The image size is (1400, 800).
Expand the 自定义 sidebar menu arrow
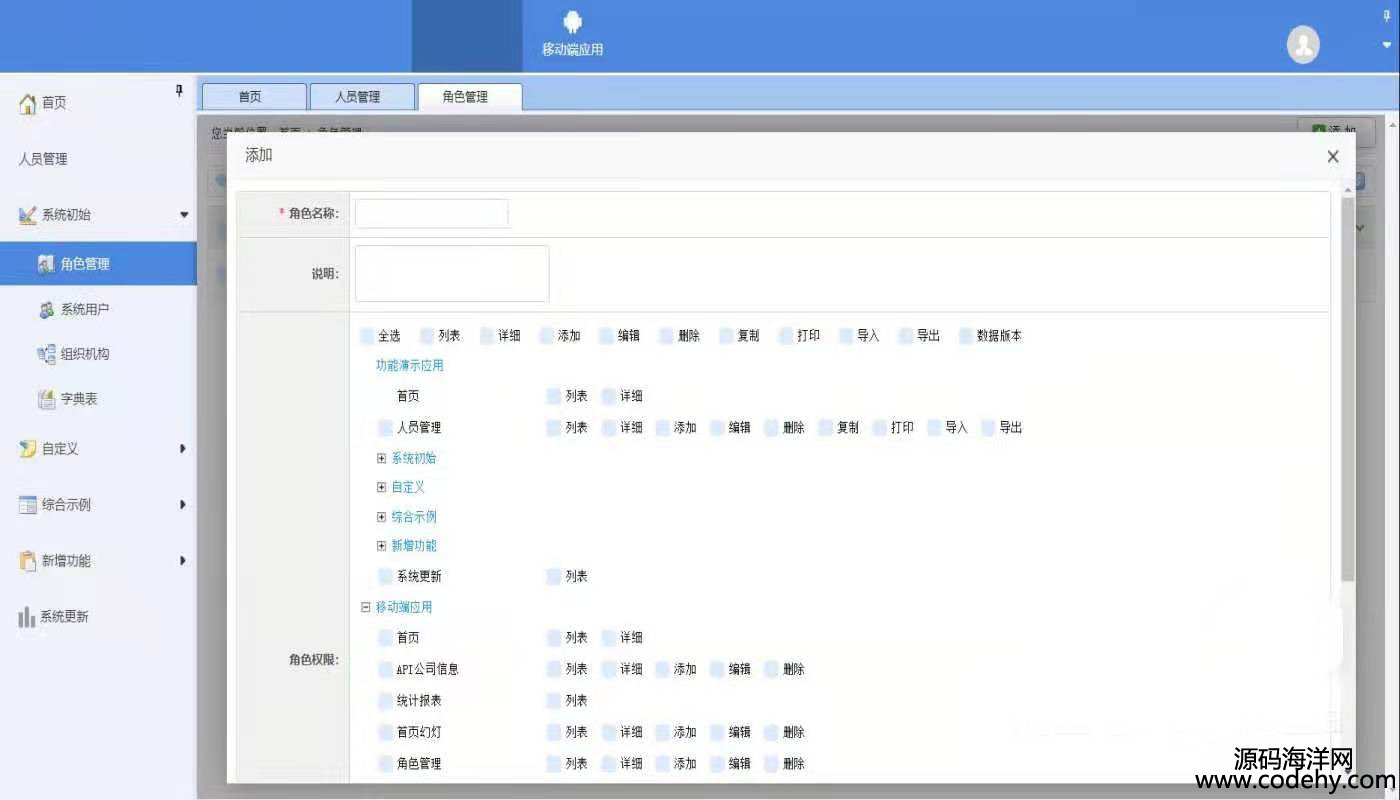tap(183, 449)
